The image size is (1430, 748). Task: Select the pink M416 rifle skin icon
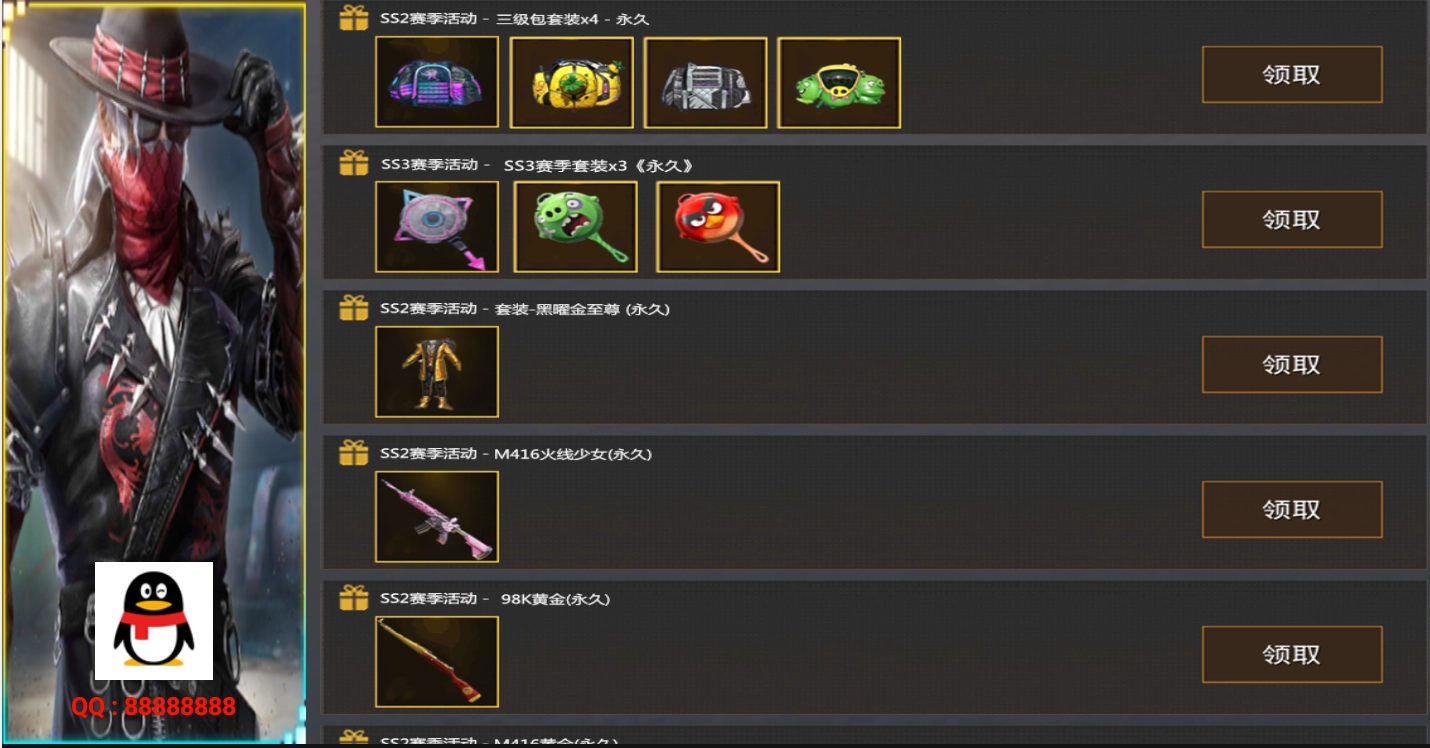coord(437,516)
